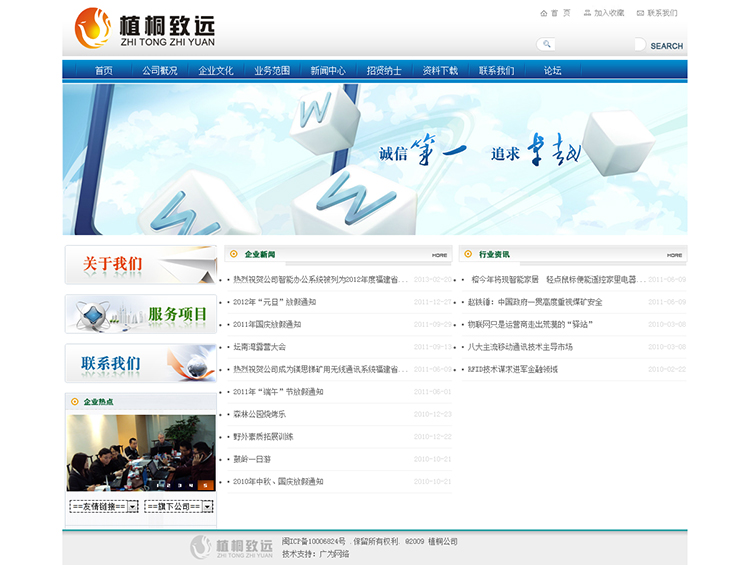Open article RFID技术谋求进军金融领域
The image size is (748, 565).
513,369
